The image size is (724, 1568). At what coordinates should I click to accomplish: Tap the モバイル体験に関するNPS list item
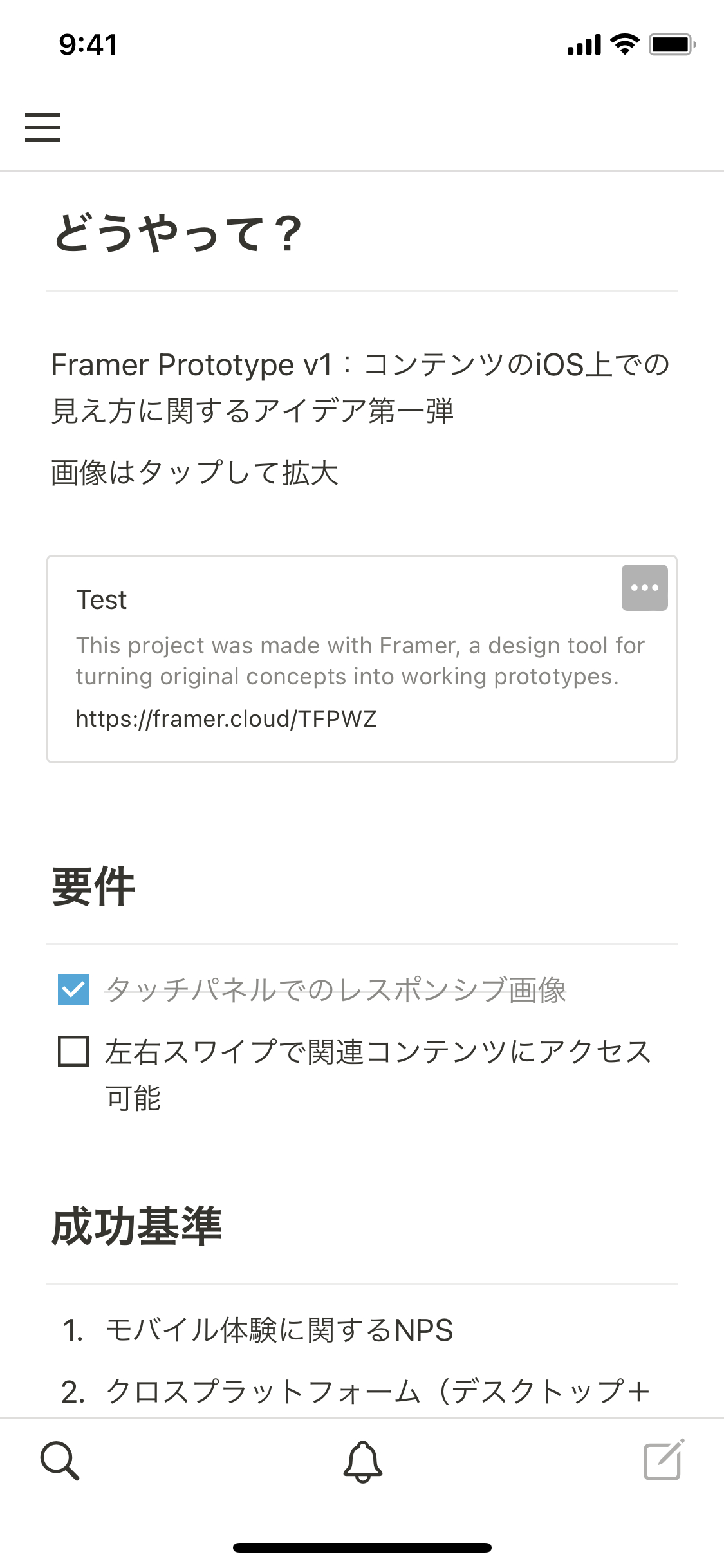pyautogui.click(x=279, y=1330)
